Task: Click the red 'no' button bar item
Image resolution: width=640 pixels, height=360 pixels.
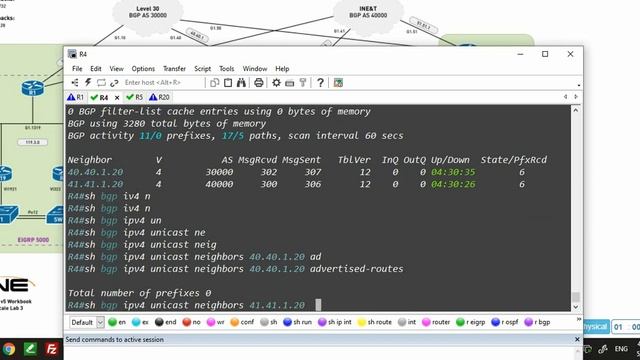Action: tap(191, 322)
